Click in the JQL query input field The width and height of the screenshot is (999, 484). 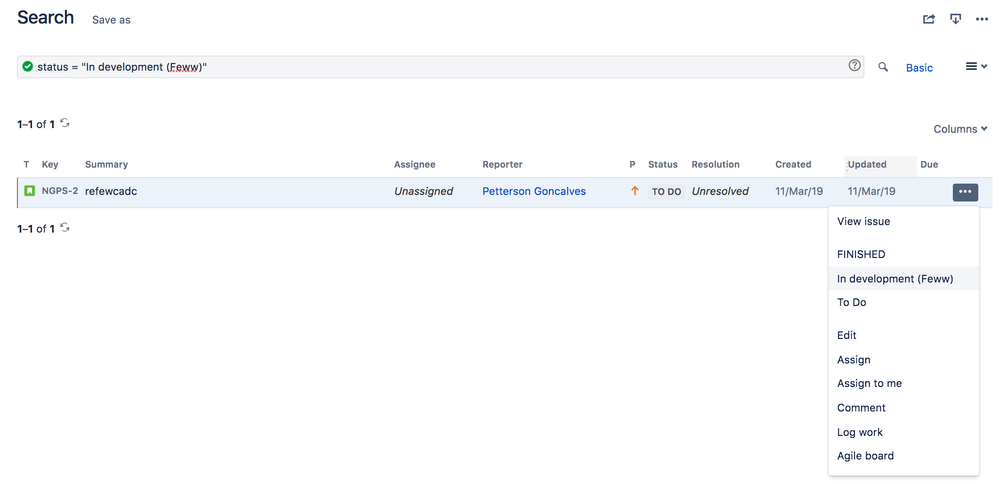tap(440, 67)
